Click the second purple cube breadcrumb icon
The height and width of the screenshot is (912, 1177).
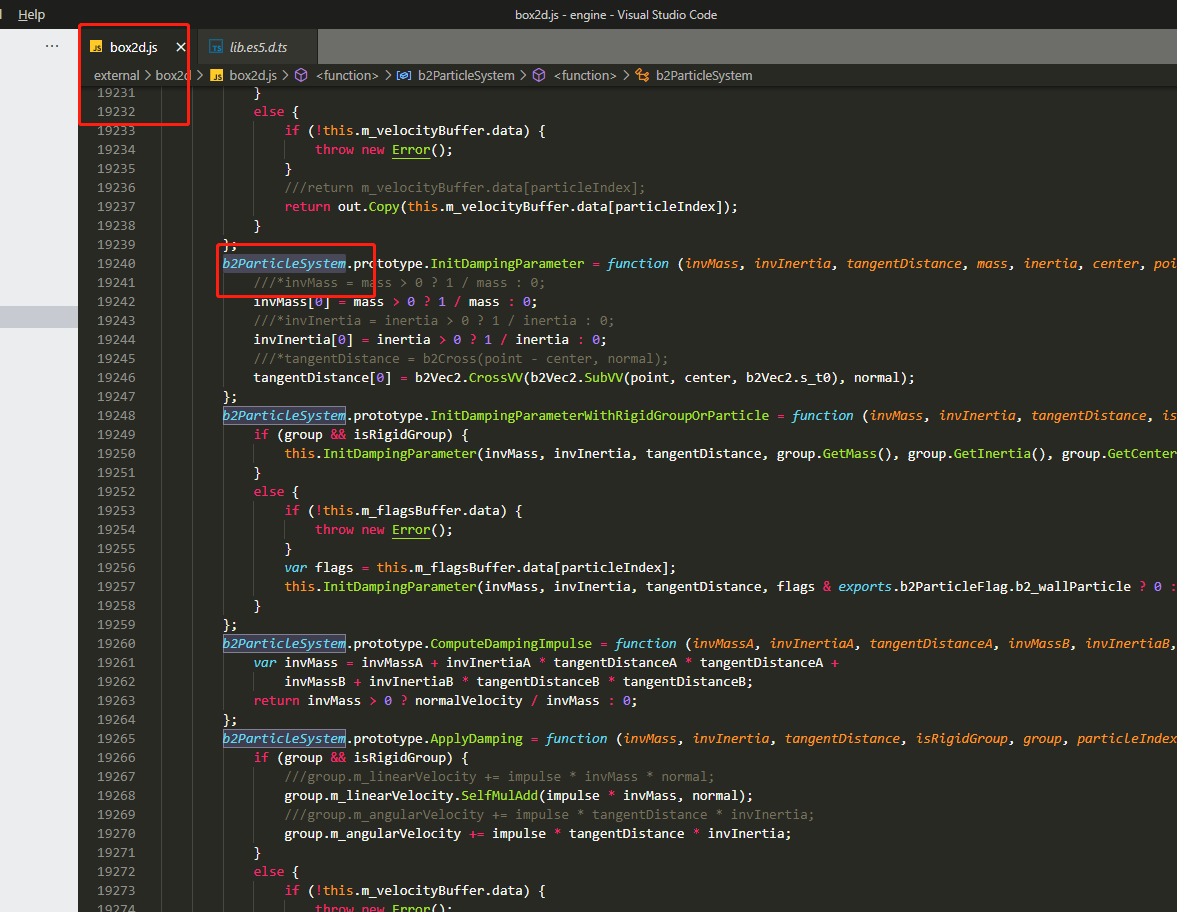539,75
